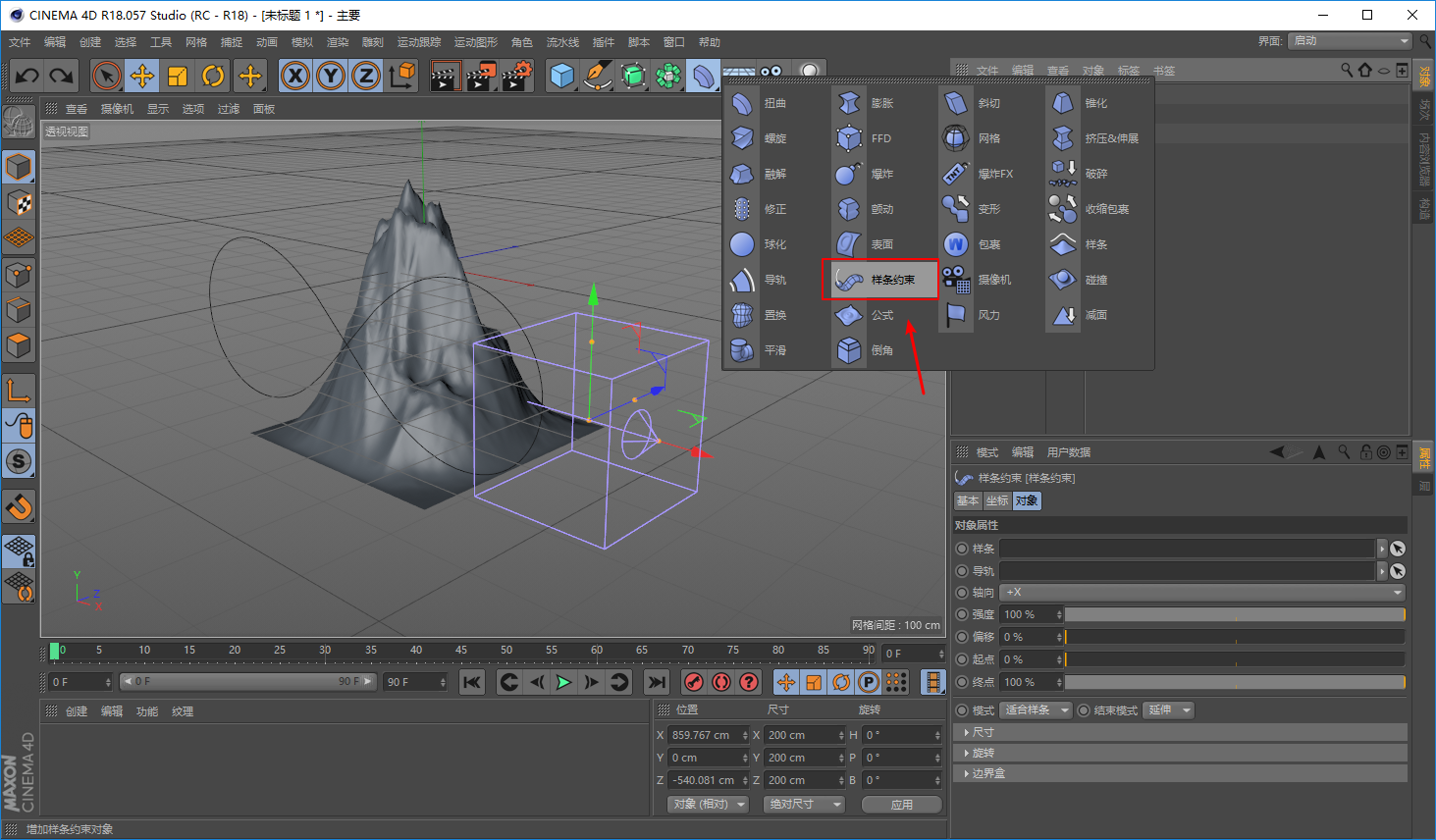Expand the 旋转 section
The image size is (1436, 840).
pyautogui.click(x=1180, y=753)
